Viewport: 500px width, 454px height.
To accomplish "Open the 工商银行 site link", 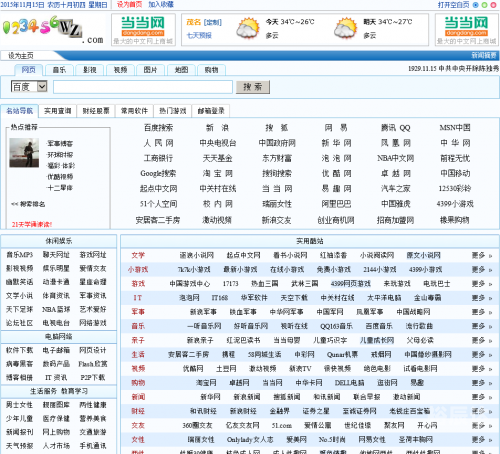I will (158, 158).
